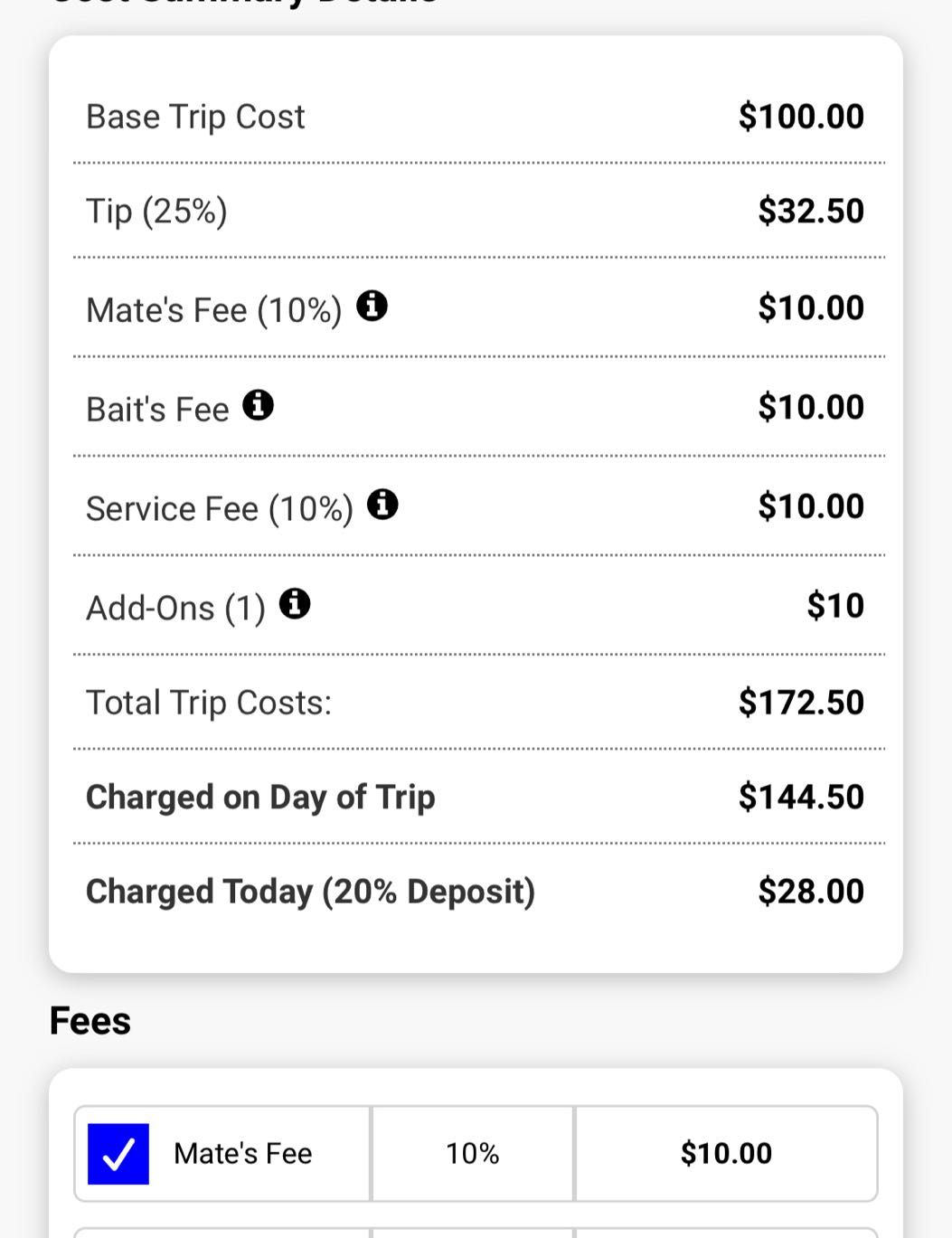Select Charged Today (20% Deposit) label

tap(310, 892)
